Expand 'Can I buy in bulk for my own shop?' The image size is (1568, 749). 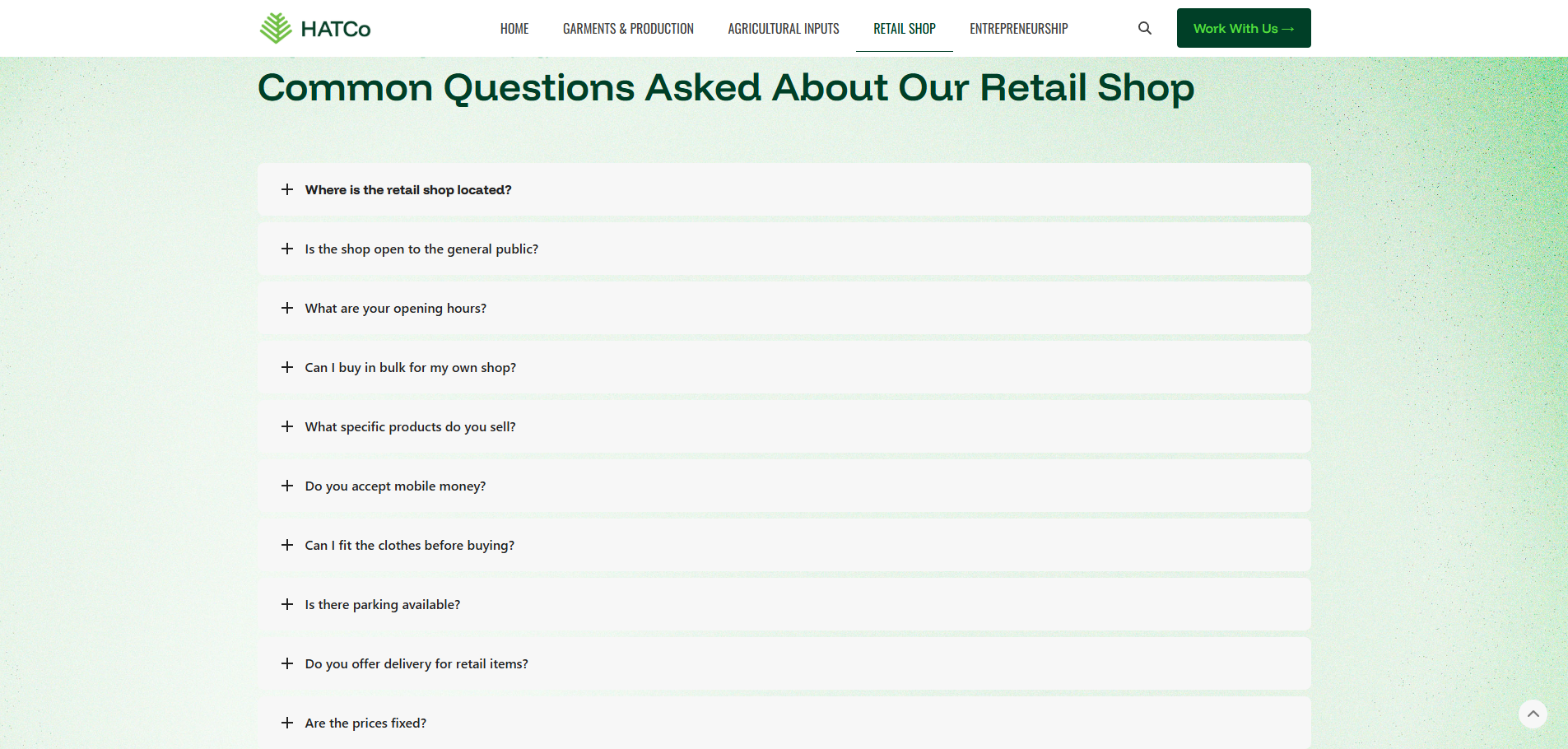[x=410, y=367]
